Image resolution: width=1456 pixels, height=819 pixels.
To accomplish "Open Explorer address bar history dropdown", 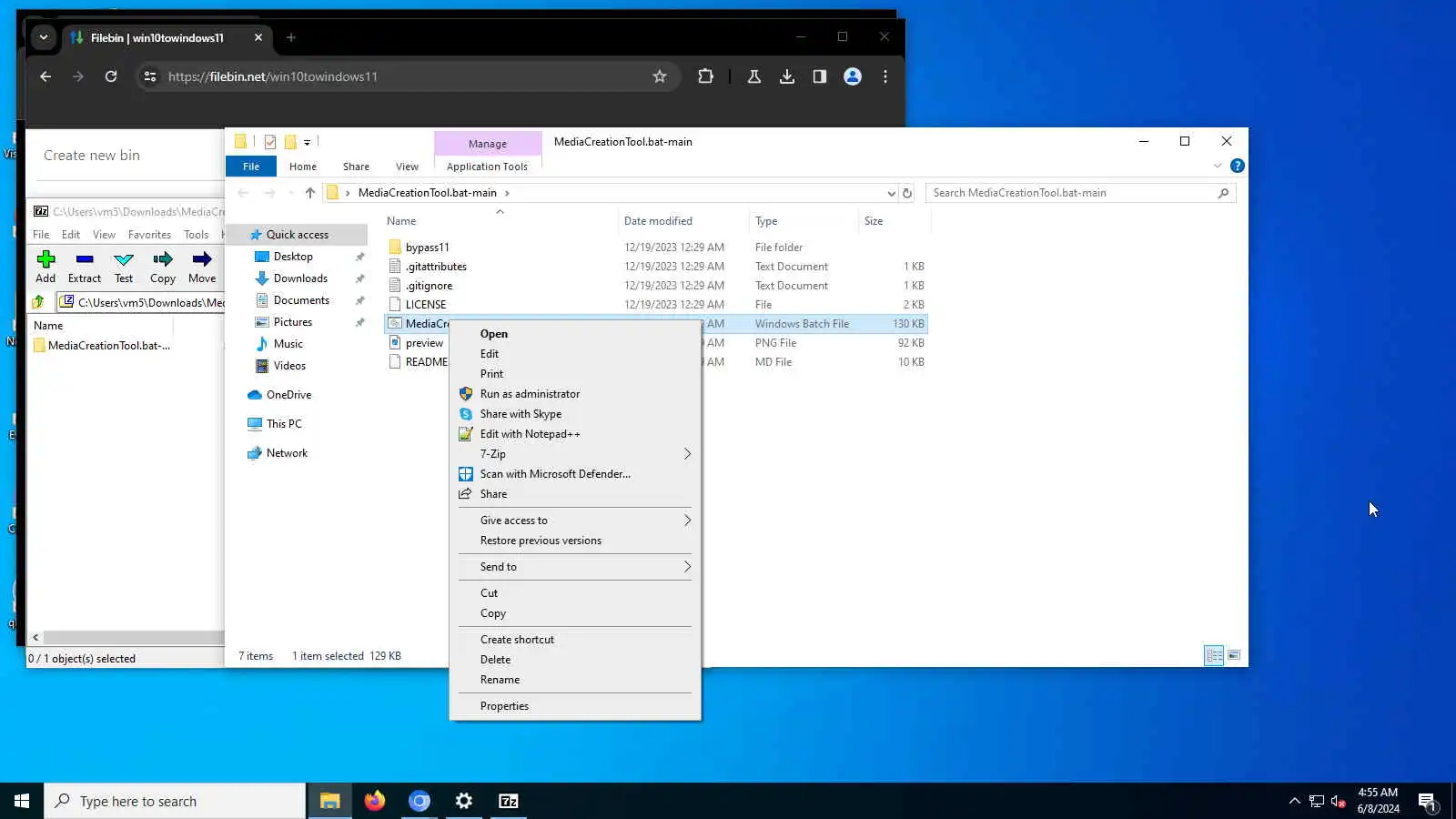I will pos(891,193).
